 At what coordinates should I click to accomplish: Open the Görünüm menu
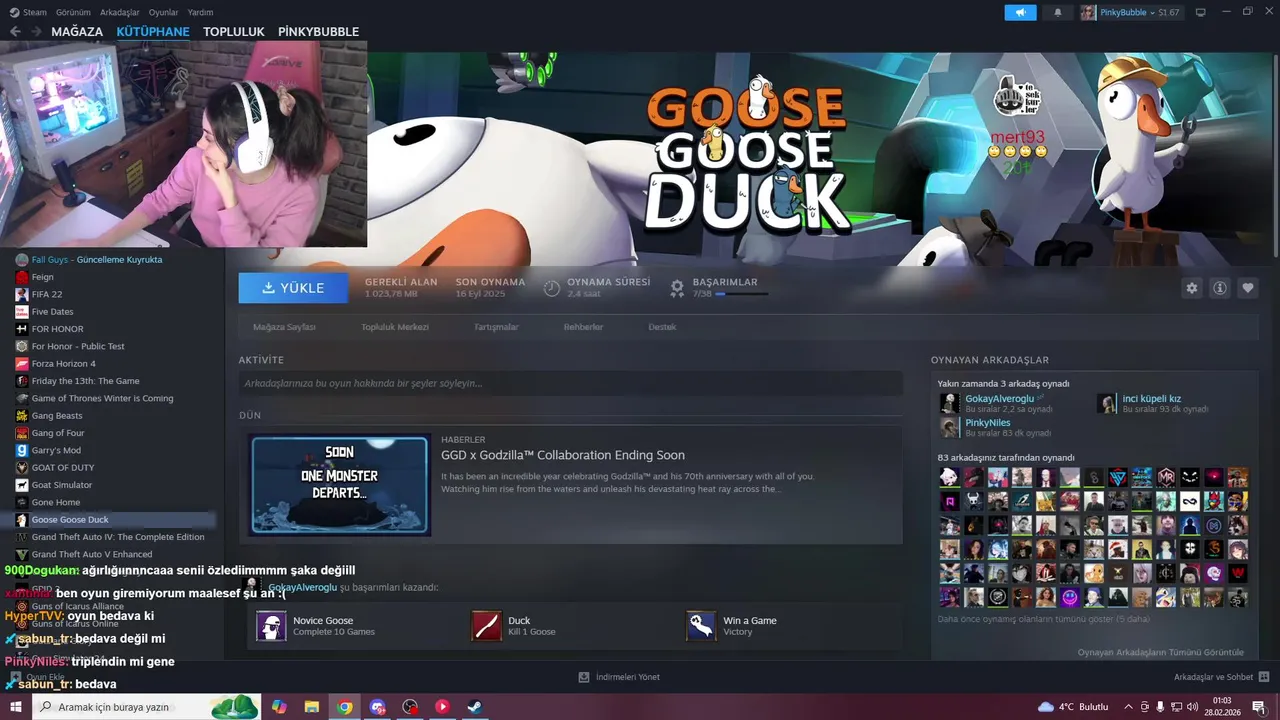click(73, 12)
